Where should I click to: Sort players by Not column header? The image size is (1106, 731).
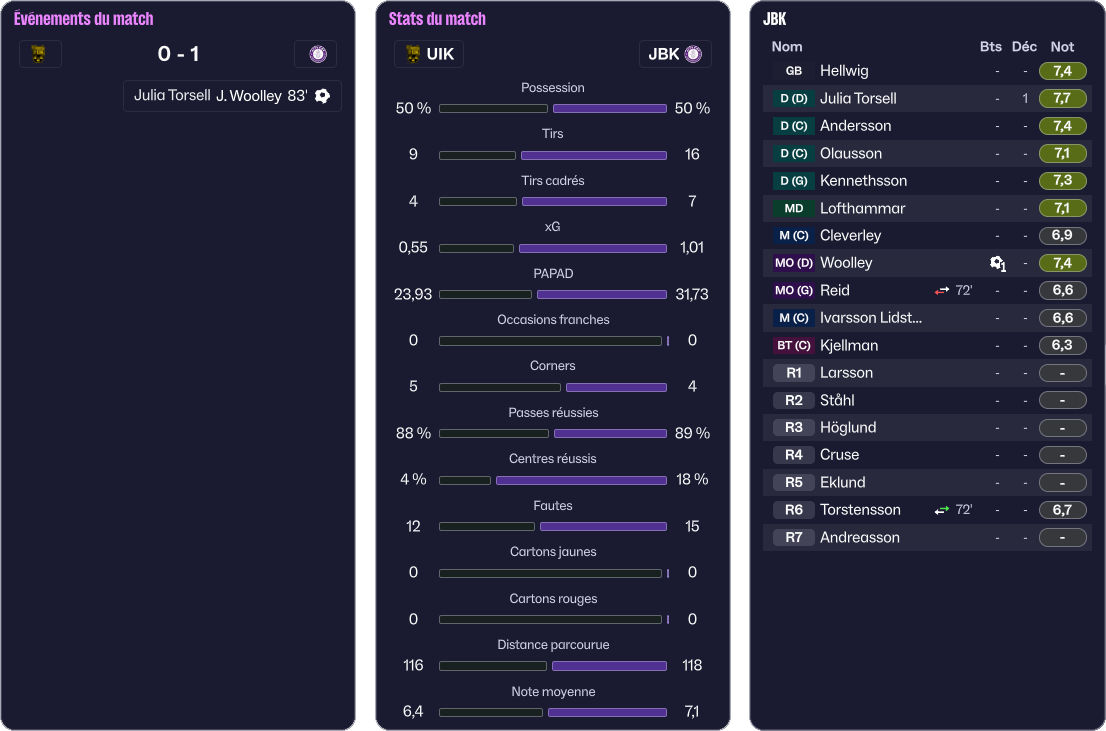click(x=1062, y=47)
